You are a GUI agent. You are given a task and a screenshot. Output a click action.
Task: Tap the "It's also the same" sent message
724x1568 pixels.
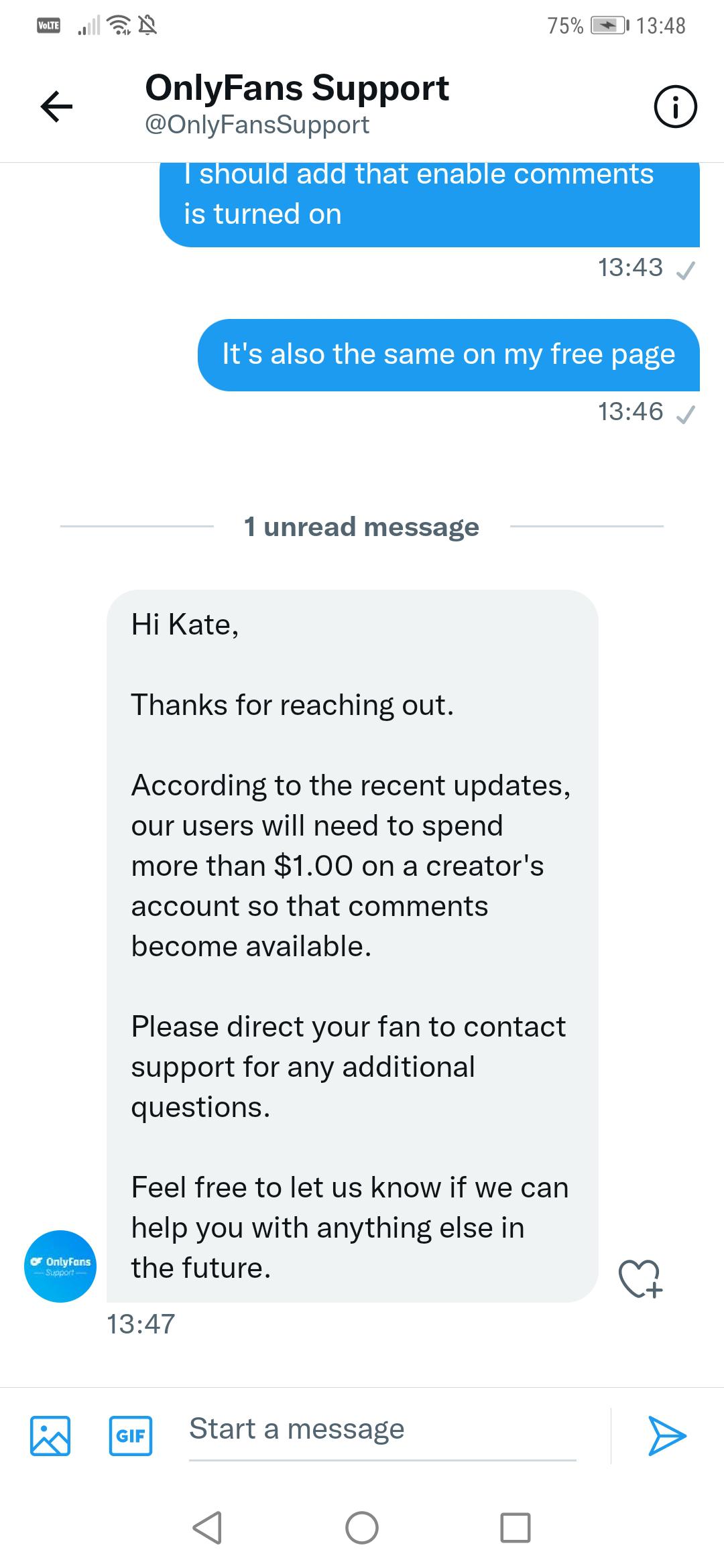(448, 354)
